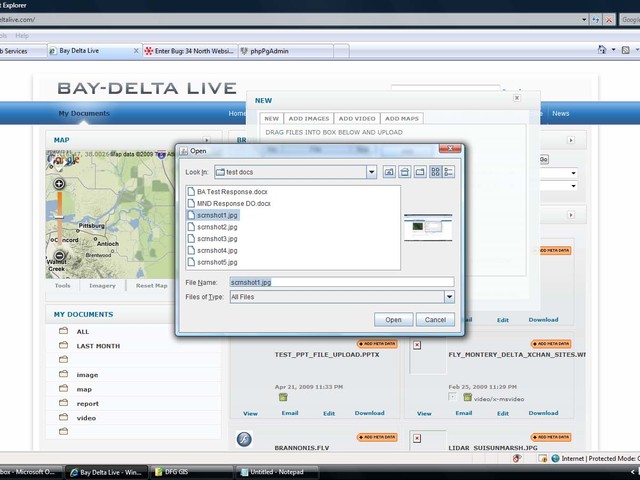Zoom in on the Google map

click(x=59, y=184)
